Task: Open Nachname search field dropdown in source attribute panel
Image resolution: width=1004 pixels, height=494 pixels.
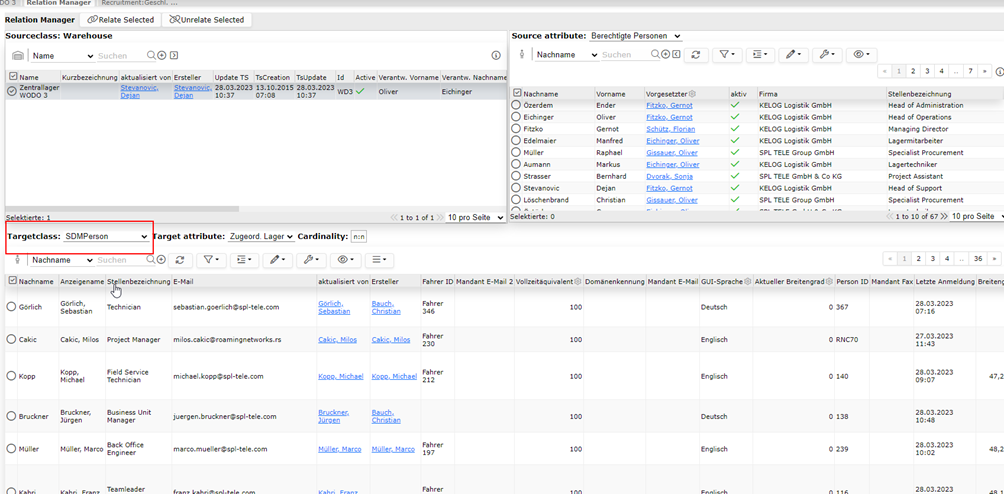Action: point(567,55)
